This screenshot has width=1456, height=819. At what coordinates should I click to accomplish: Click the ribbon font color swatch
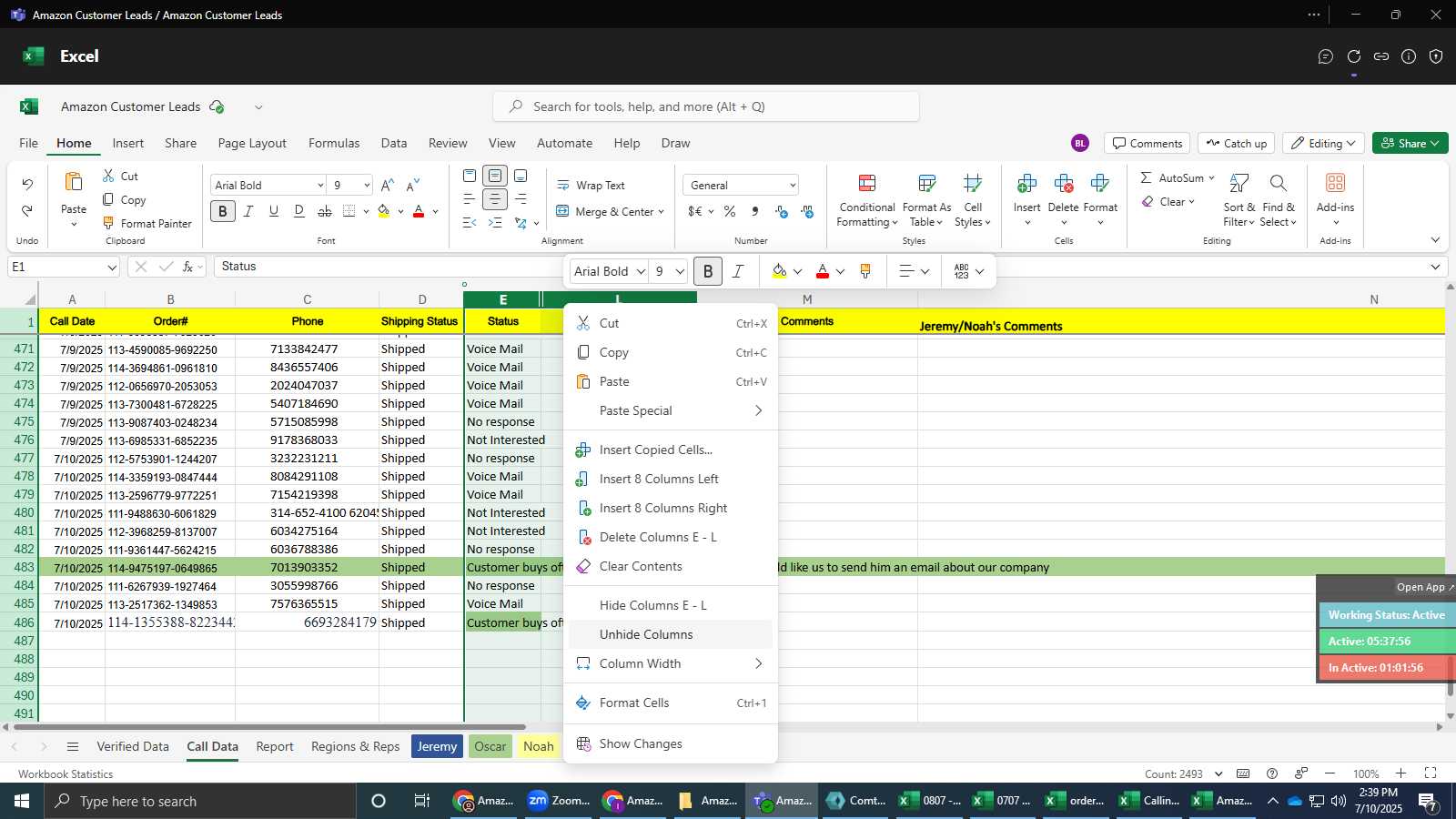click(x=419, y=211)
